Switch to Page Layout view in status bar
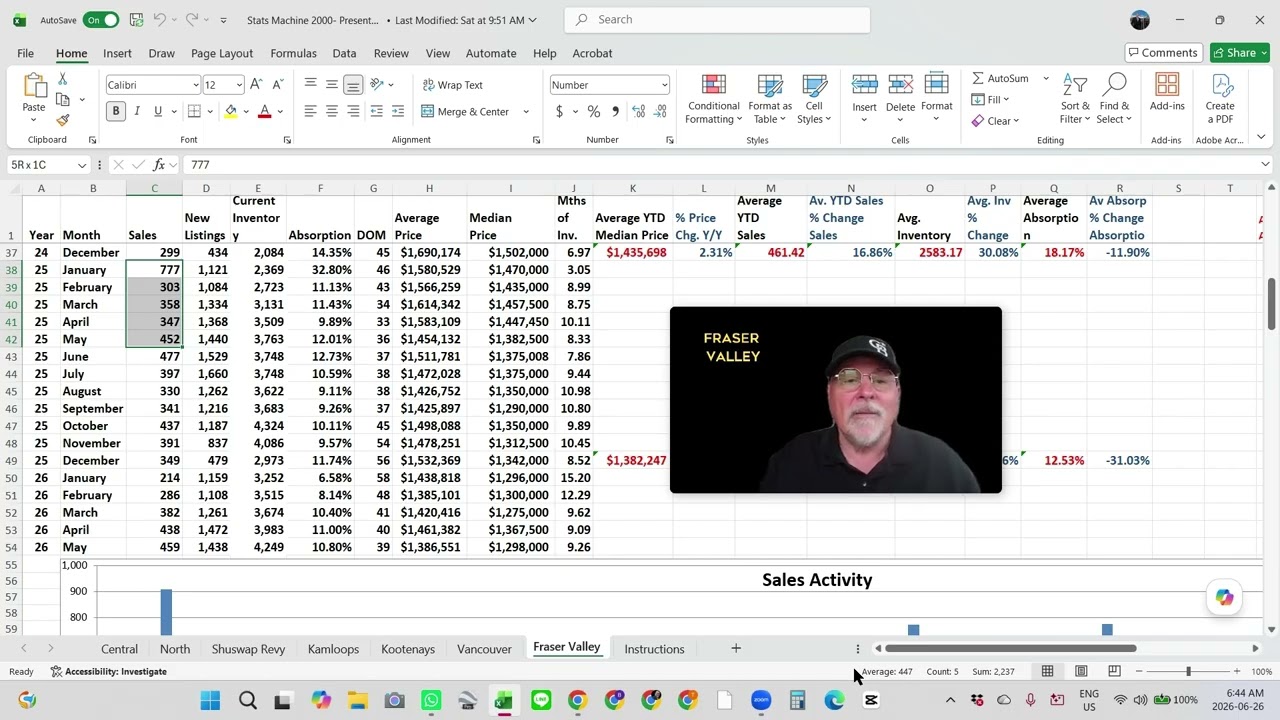The image size is (1280, 720). (x=1081, y=671)
